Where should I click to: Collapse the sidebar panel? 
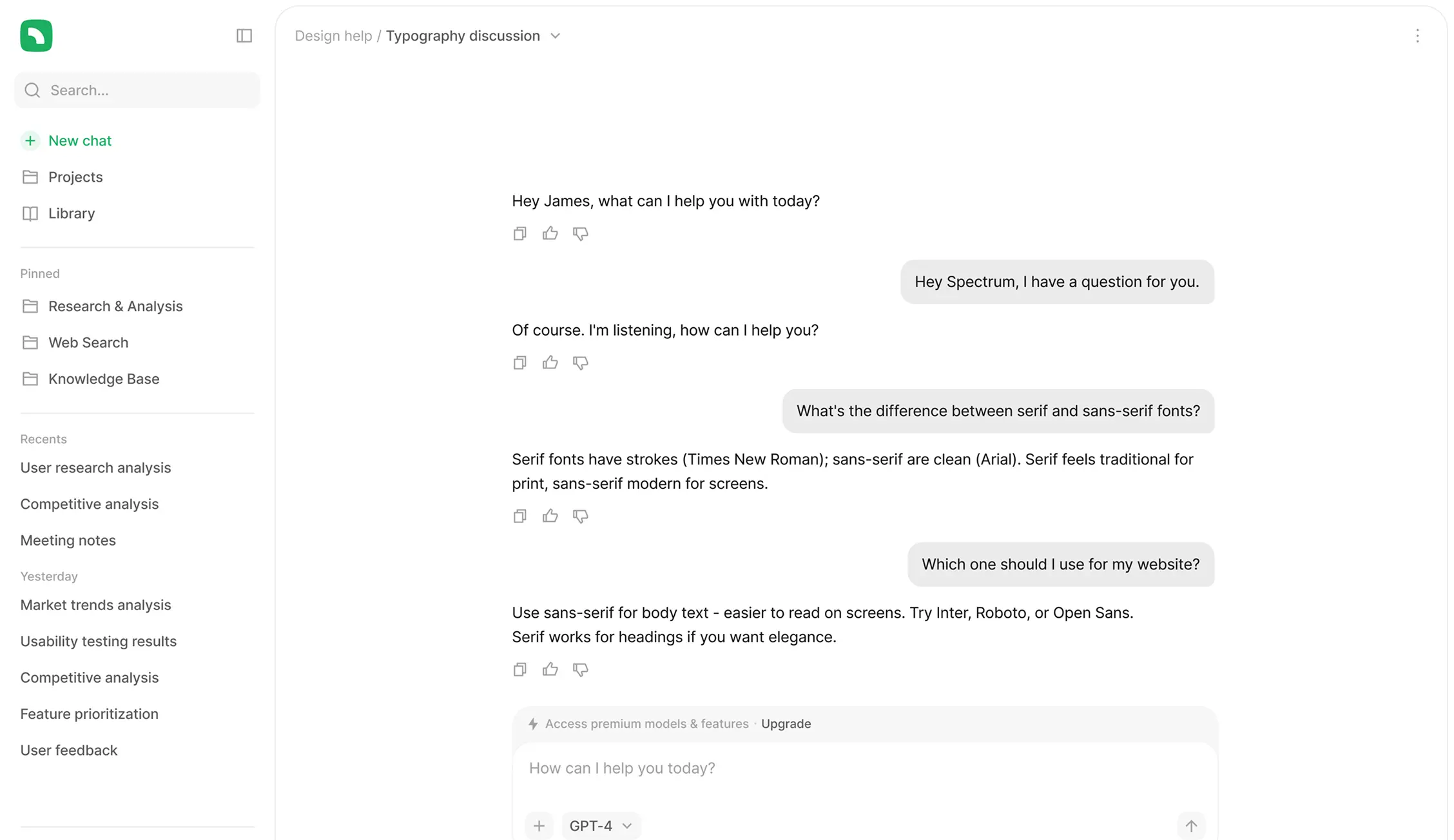(244, 35)
